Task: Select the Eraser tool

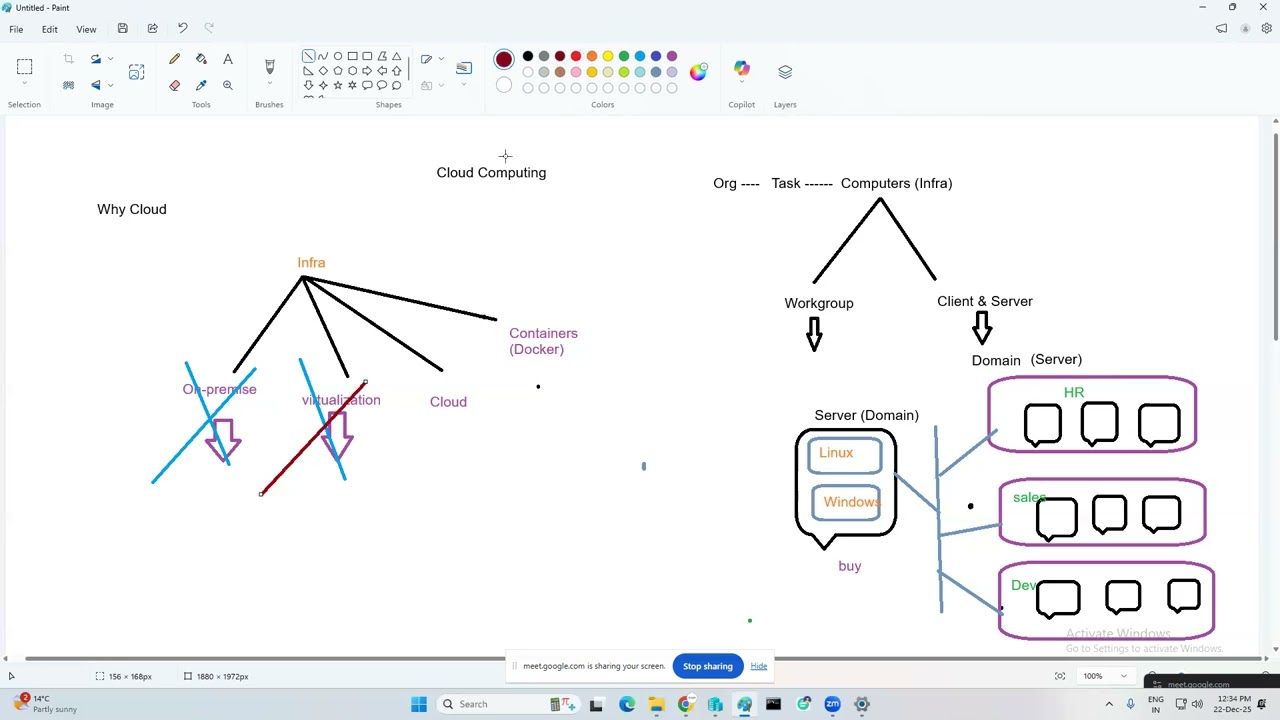Action: (175, 85)
